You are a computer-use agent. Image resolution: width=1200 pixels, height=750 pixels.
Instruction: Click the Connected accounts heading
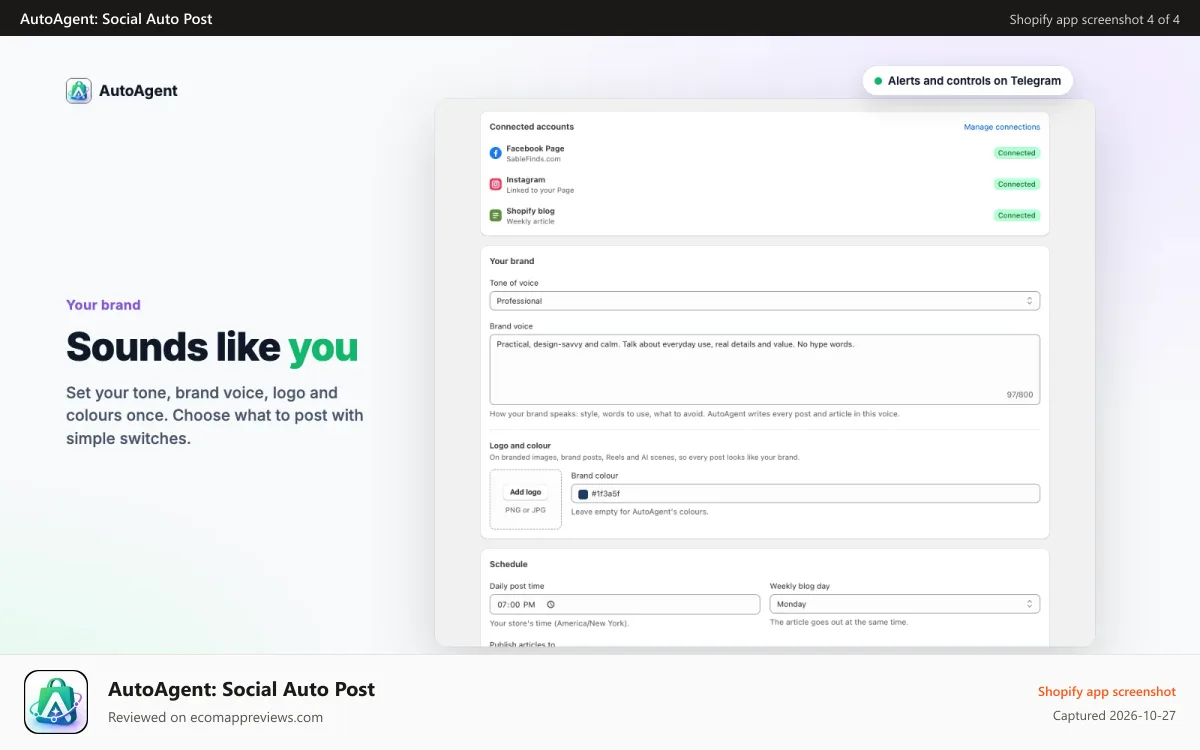click(x=532, y=127)
